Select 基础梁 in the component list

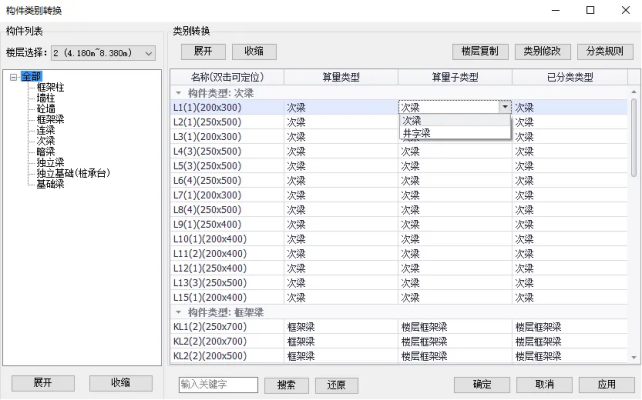pos(51,184)
